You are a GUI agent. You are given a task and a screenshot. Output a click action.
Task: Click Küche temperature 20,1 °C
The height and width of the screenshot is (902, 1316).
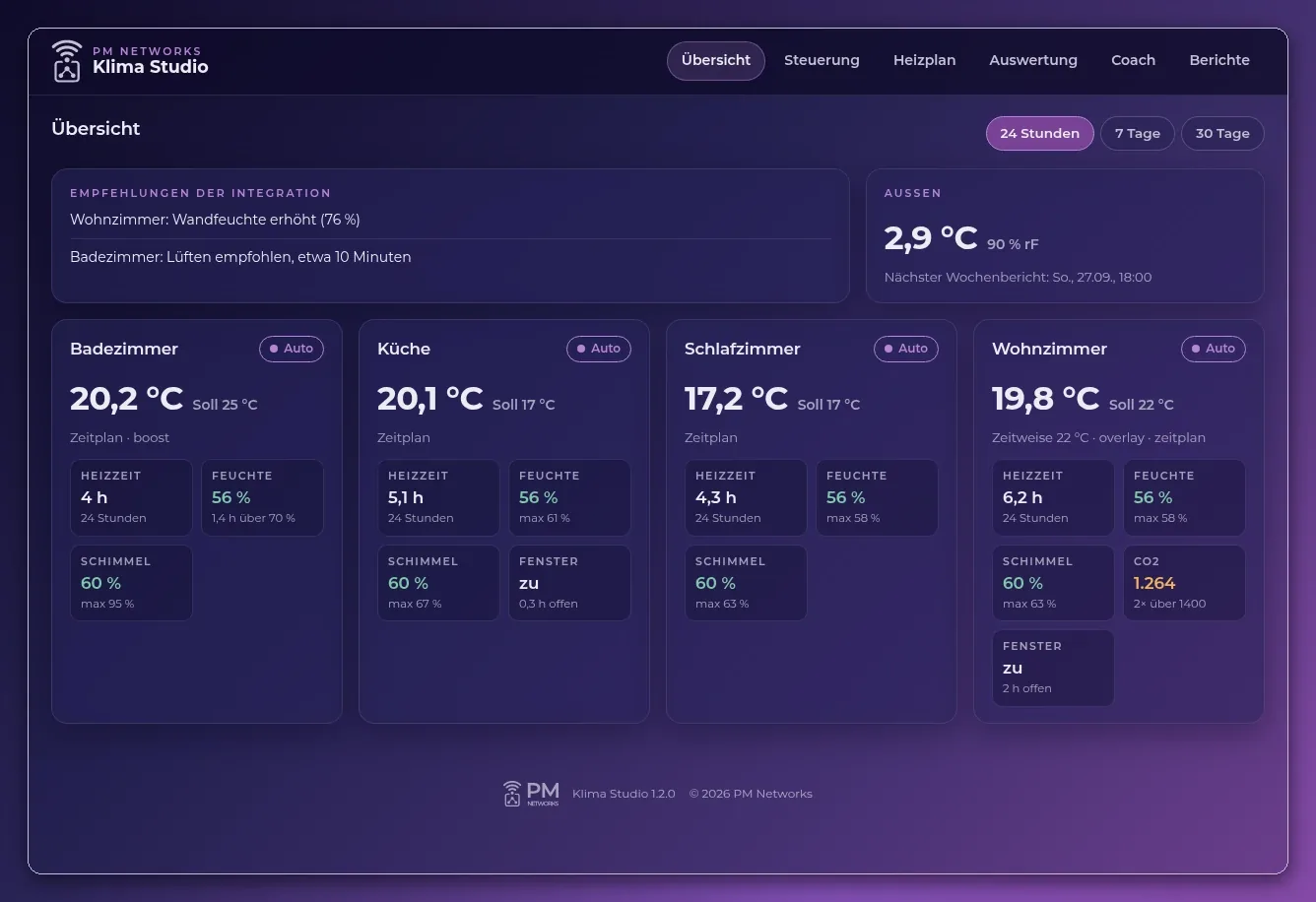pyautogui.click(x=430, y=399)
